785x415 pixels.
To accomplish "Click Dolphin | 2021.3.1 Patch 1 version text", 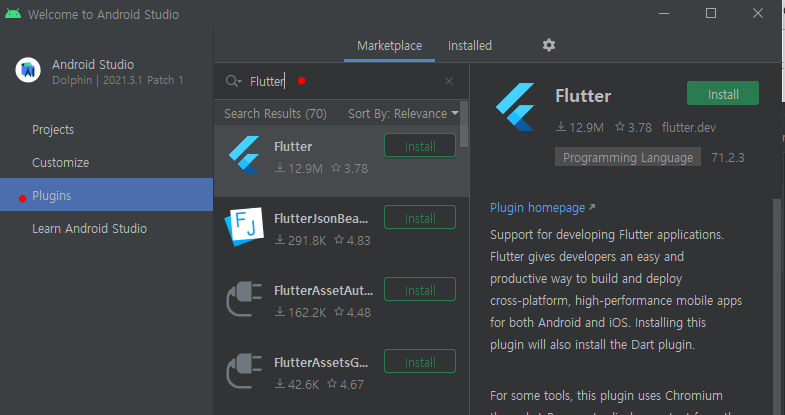I will 118,80.
